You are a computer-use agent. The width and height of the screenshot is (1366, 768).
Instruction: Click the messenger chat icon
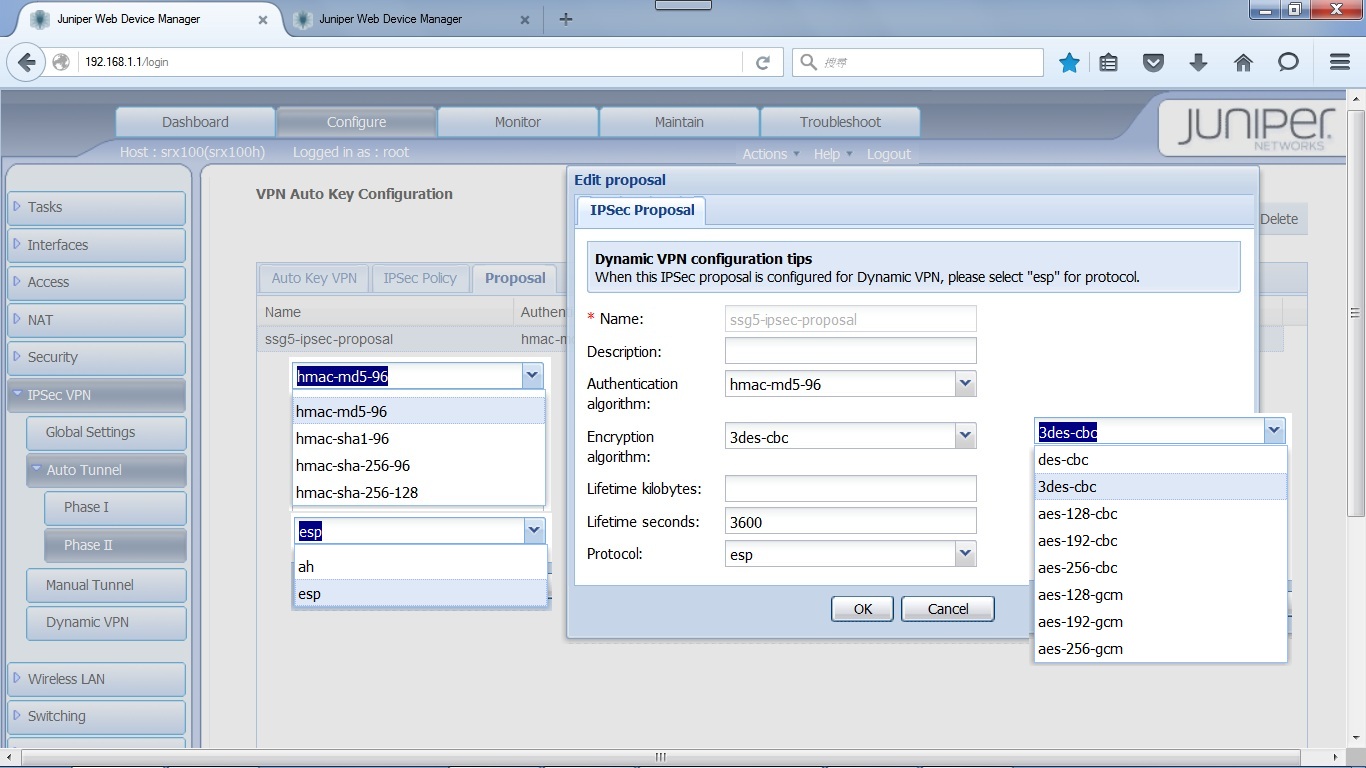1288,61
